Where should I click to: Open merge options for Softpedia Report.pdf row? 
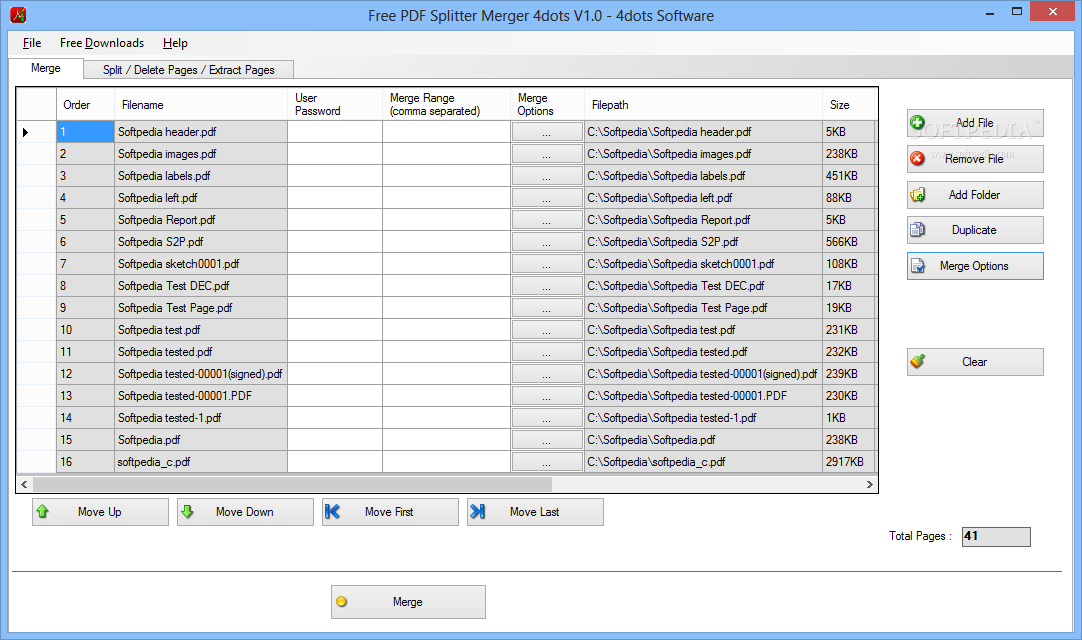pyautogui.click(x=547, y=220)
